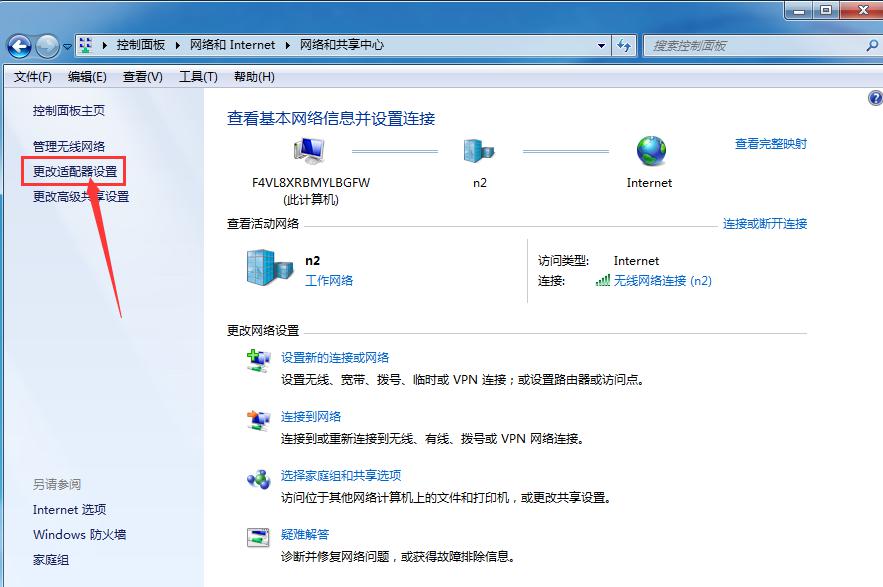This screenshot has height=587, width=883.
Task: Click the large n2 active network icon
Action: [266, 269]
